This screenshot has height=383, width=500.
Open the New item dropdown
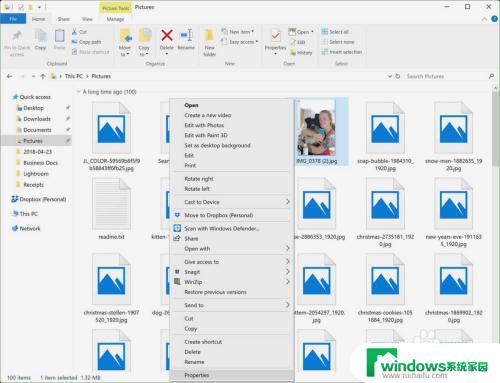(x=237, y=32)
